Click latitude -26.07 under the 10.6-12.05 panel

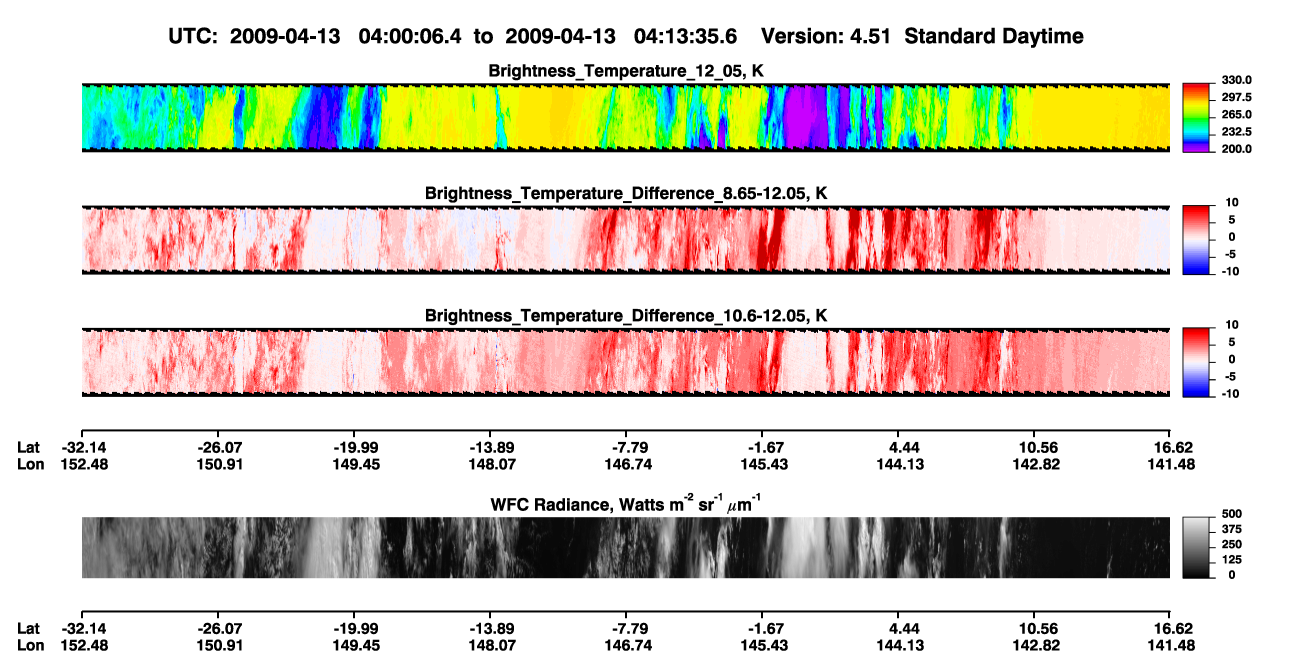[x=221, y=447]
